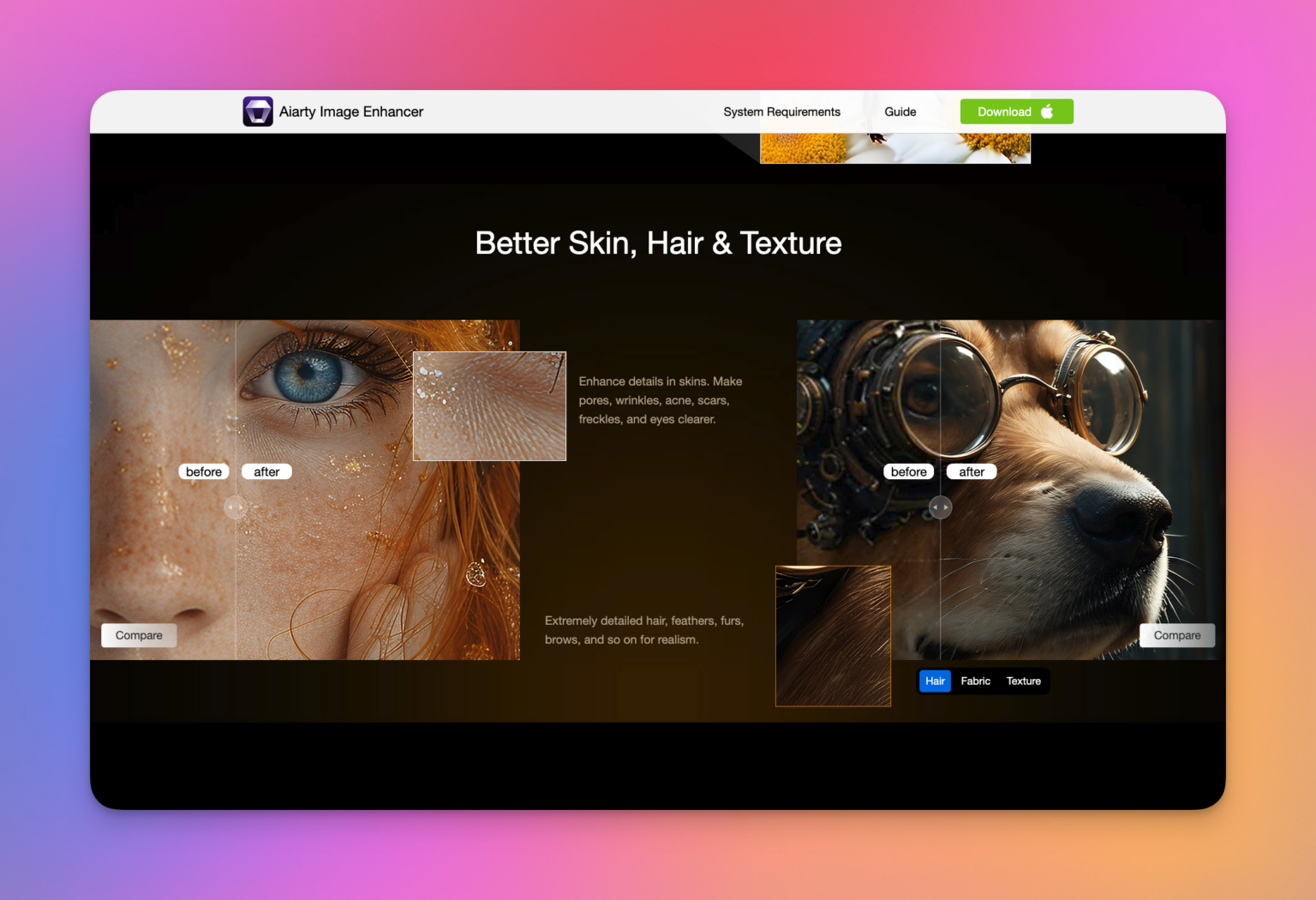Select the Hair tab
1316x900 pixels.
pyautogui.click(x=935, y=681)
